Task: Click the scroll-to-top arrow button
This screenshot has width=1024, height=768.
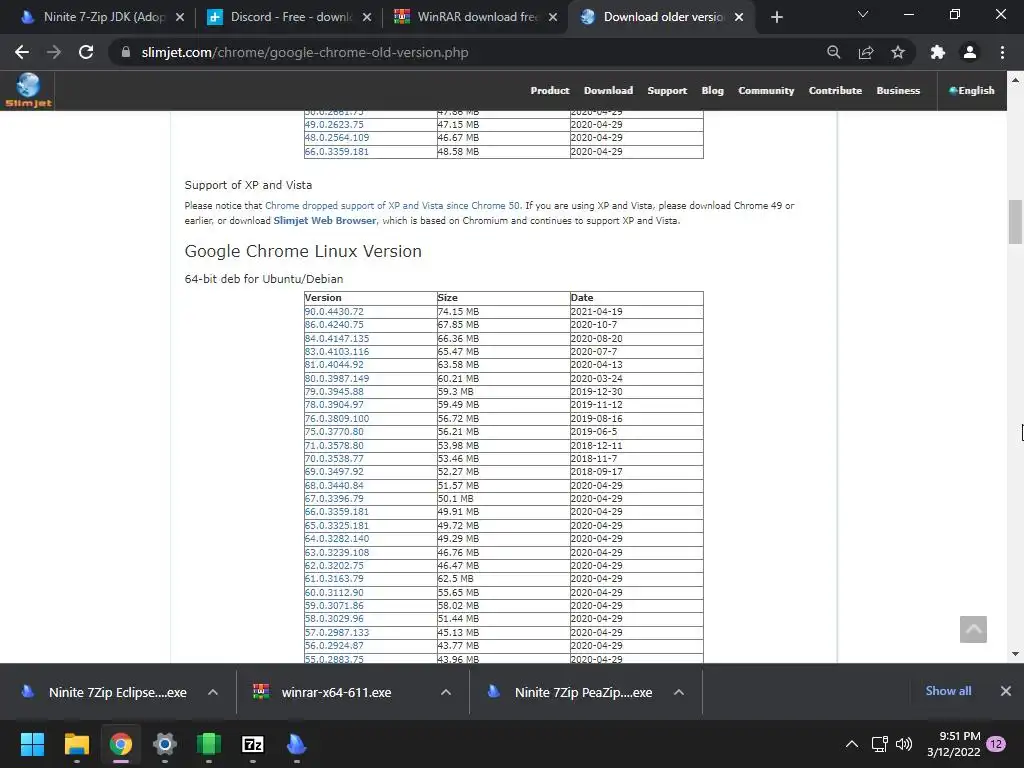Action: [973, 630]
